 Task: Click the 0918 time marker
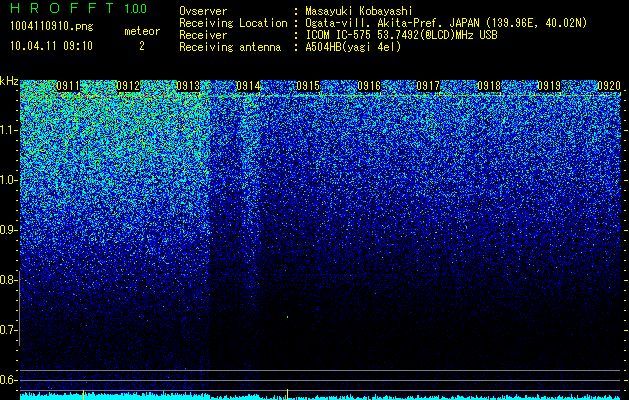[489, 86]
